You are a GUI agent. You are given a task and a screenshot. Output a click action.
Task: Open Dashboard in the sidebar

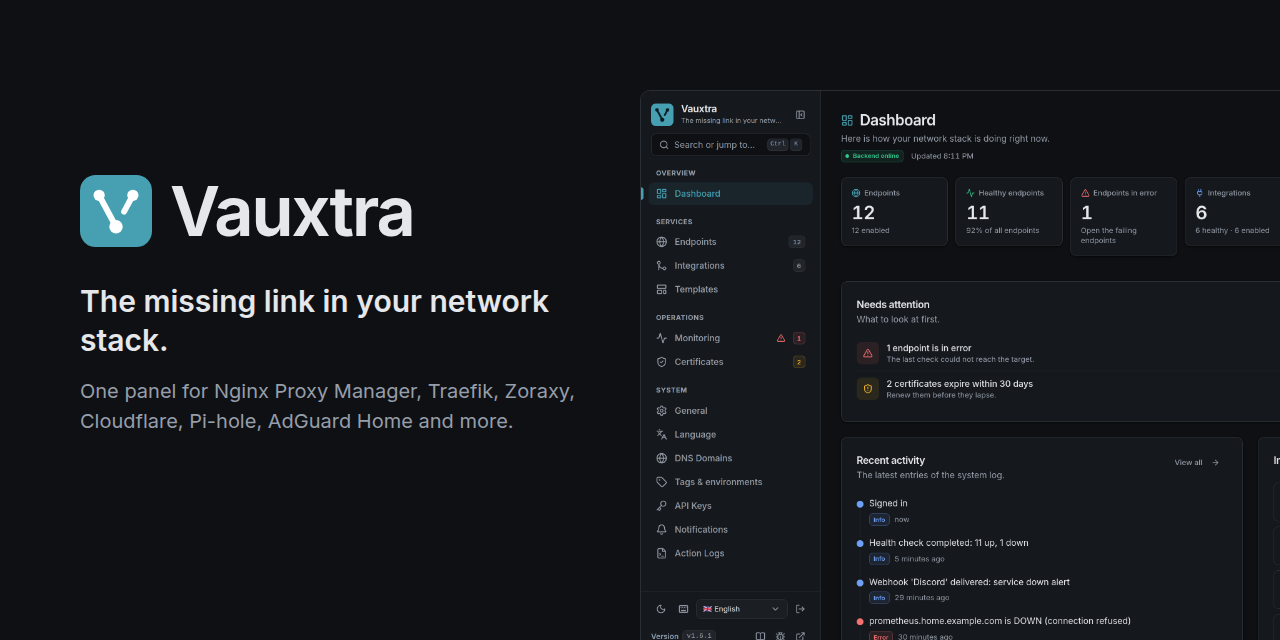[731, 194]
